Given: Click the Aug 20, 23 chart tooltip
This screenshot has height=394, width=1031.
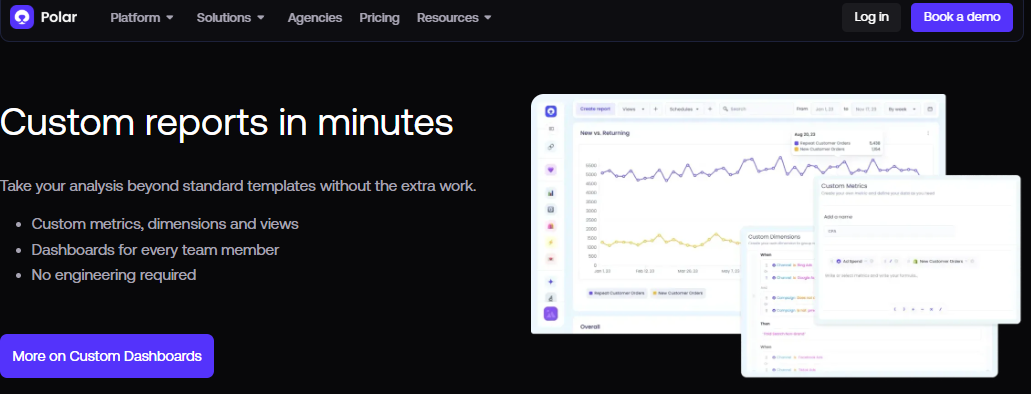Looking at the screenshot, I should click(x=837, y=142).
